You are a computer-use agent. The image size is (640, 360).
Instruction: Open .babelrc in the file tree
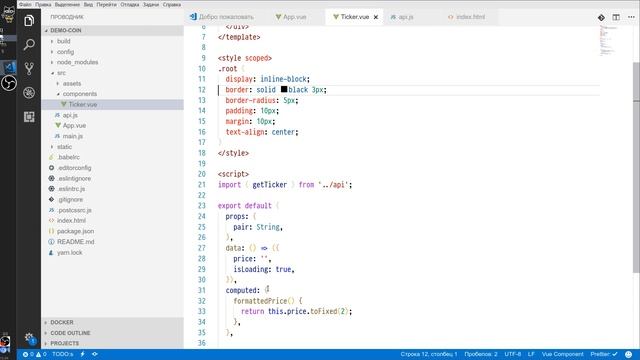[112, 157]
